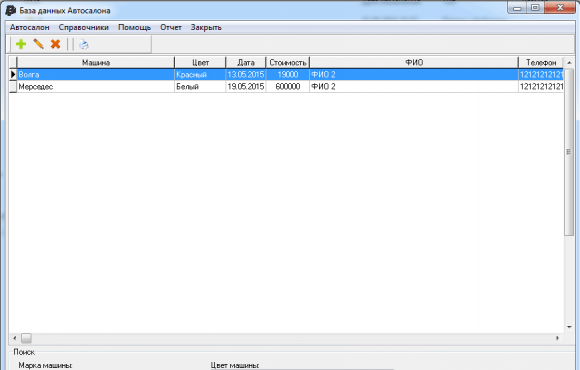The height and width of the screenshot is (370, 580).
Task: Open the Помощь menu
Action: (x=135, y=27)
